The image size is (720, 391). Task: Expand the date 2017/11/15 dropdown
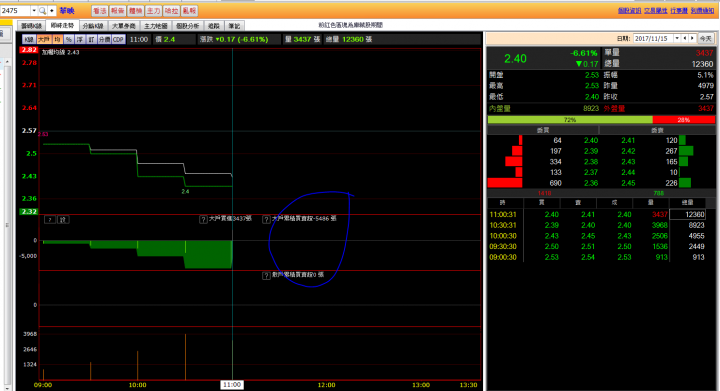pyautogui.click(x=676, y=39)
